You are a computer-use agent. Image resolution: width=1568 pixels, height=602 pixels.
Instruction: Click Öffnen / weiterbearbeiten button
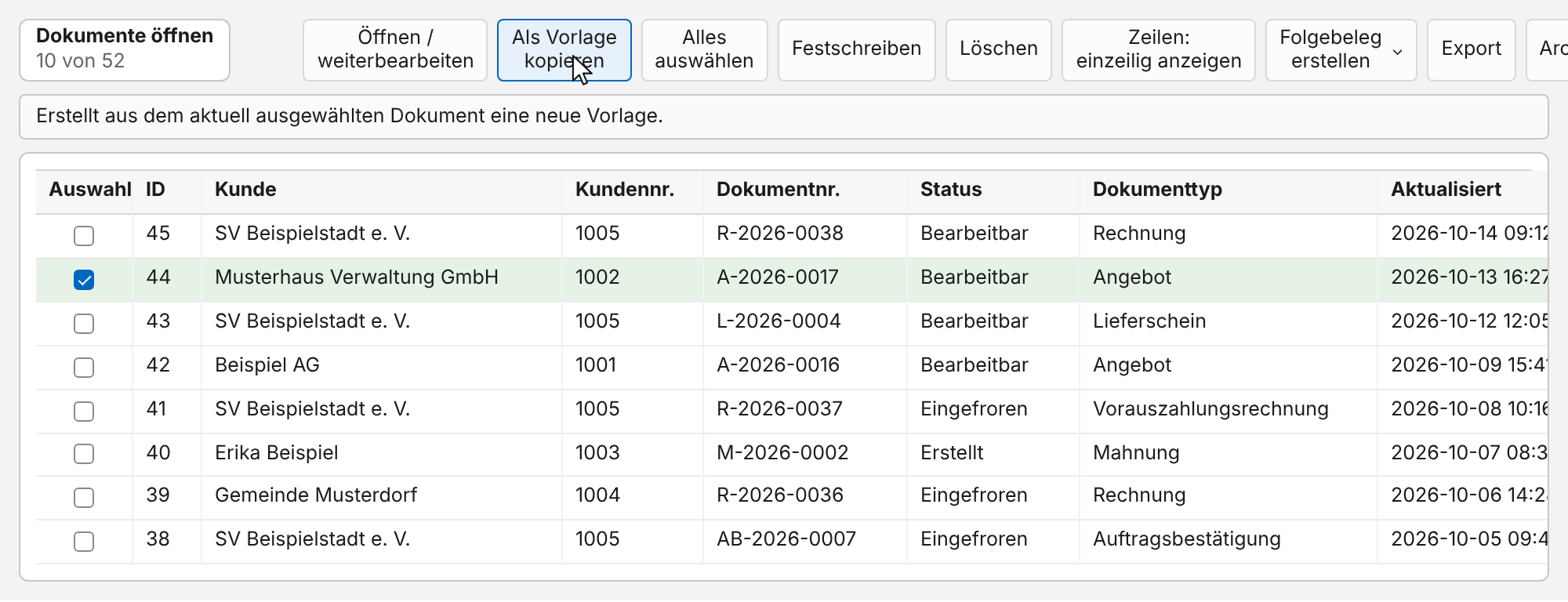pos(395,49)
